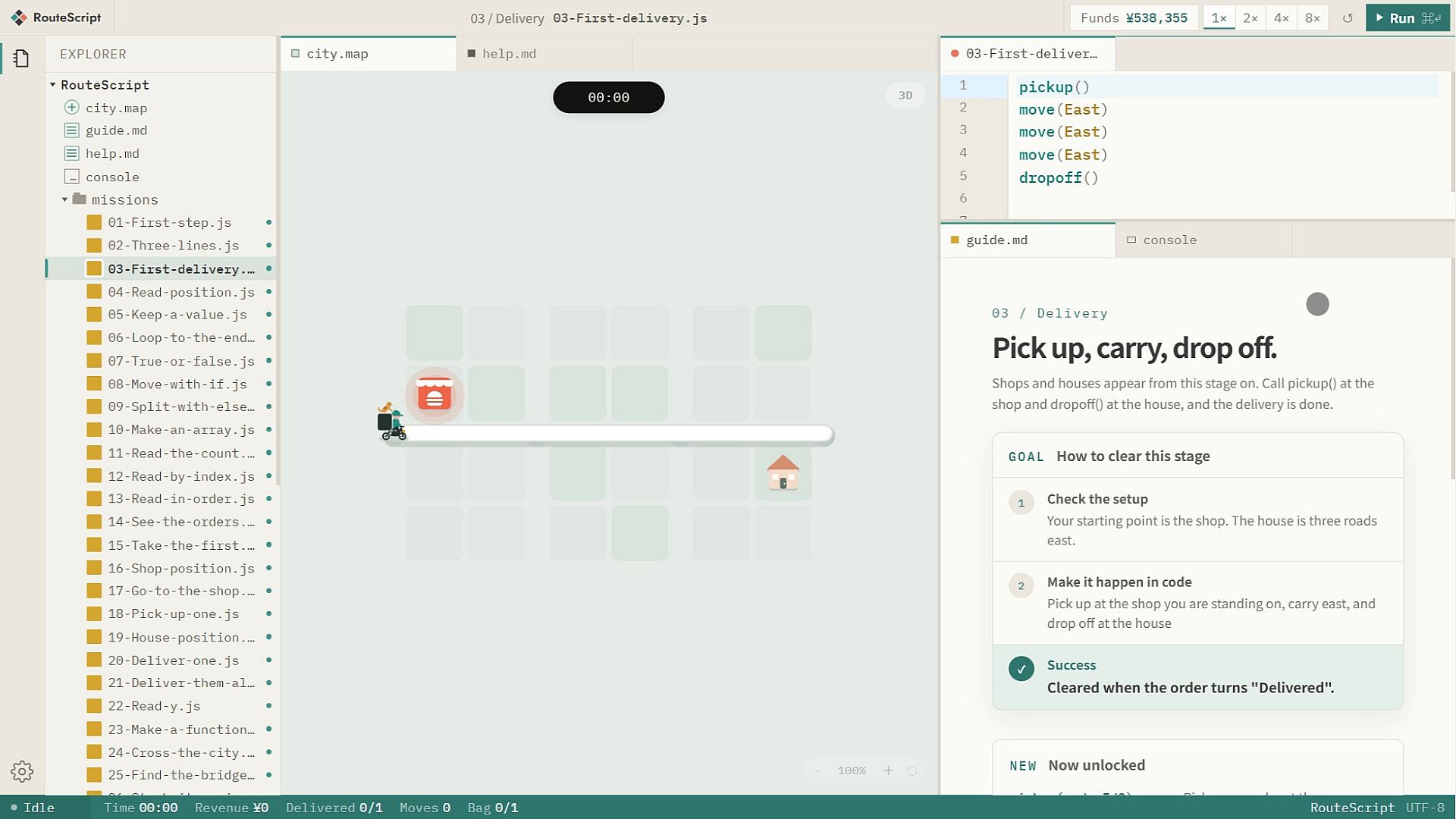Click the yellow file icon of 22-Read-y.js

tap(94, 706)
